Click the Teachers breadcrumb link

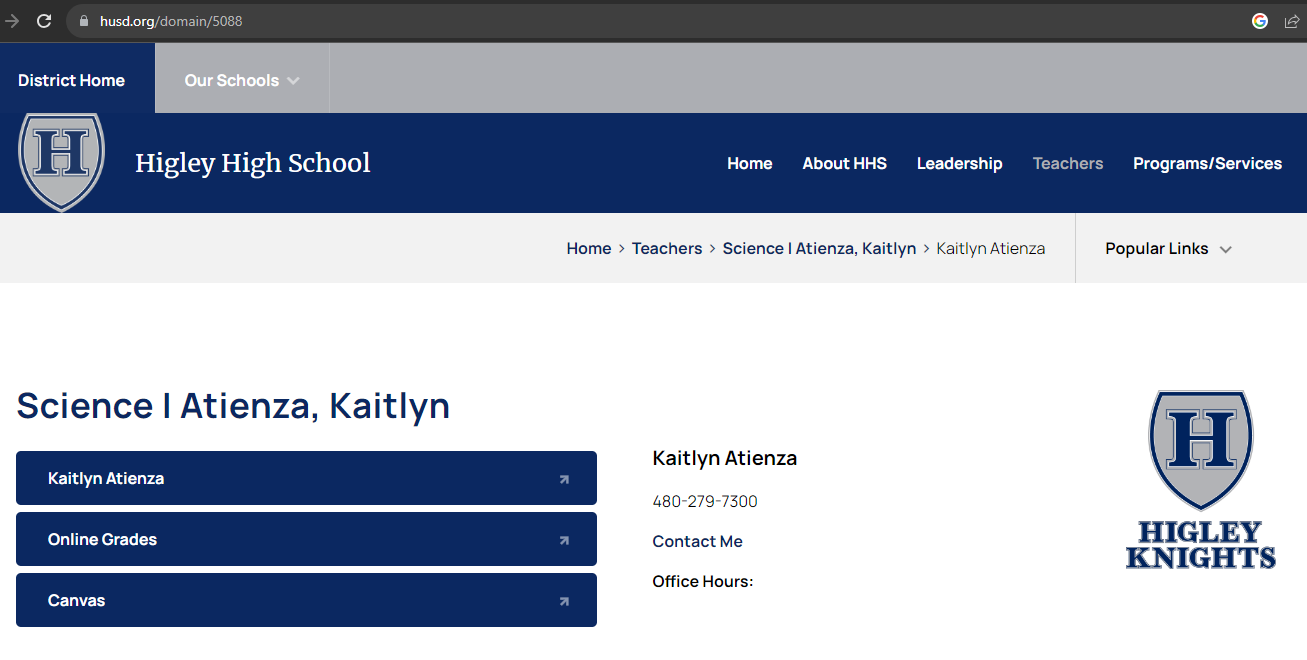coord(667,249)
